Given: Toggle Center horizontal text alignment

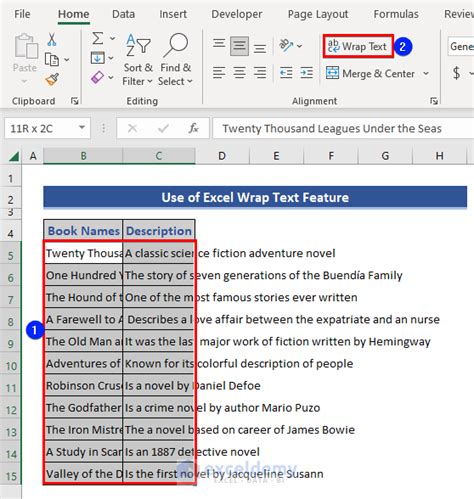Looking at the screenshot, I should pos(239,73).
